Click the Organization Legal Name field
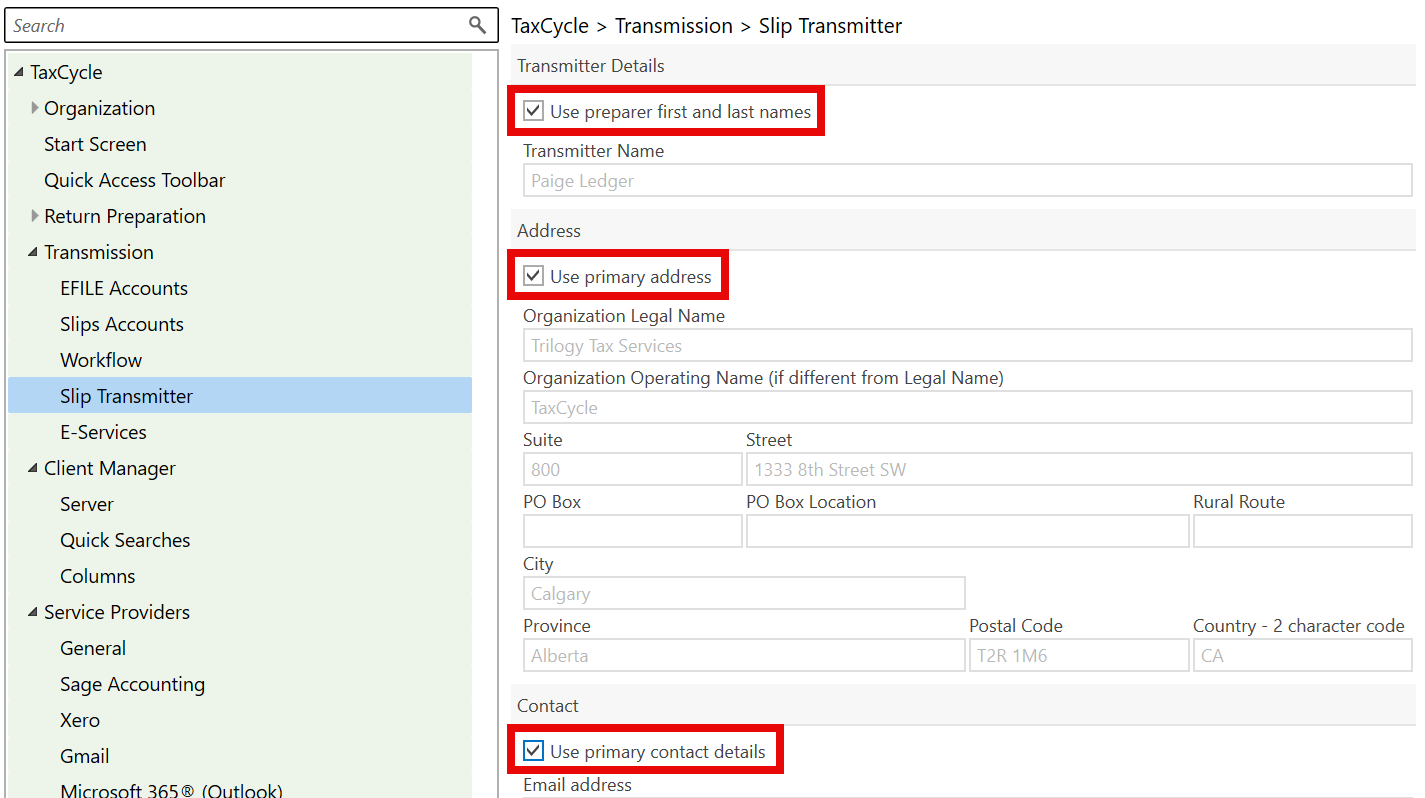This screenshot has height=798, width=1425. tap(967, 346)
